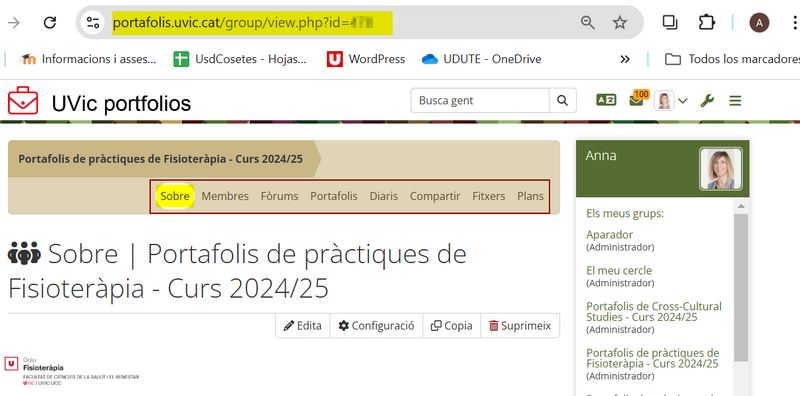Open the hamburger main menu
This screenshot has height=396, width=800.
735,101
